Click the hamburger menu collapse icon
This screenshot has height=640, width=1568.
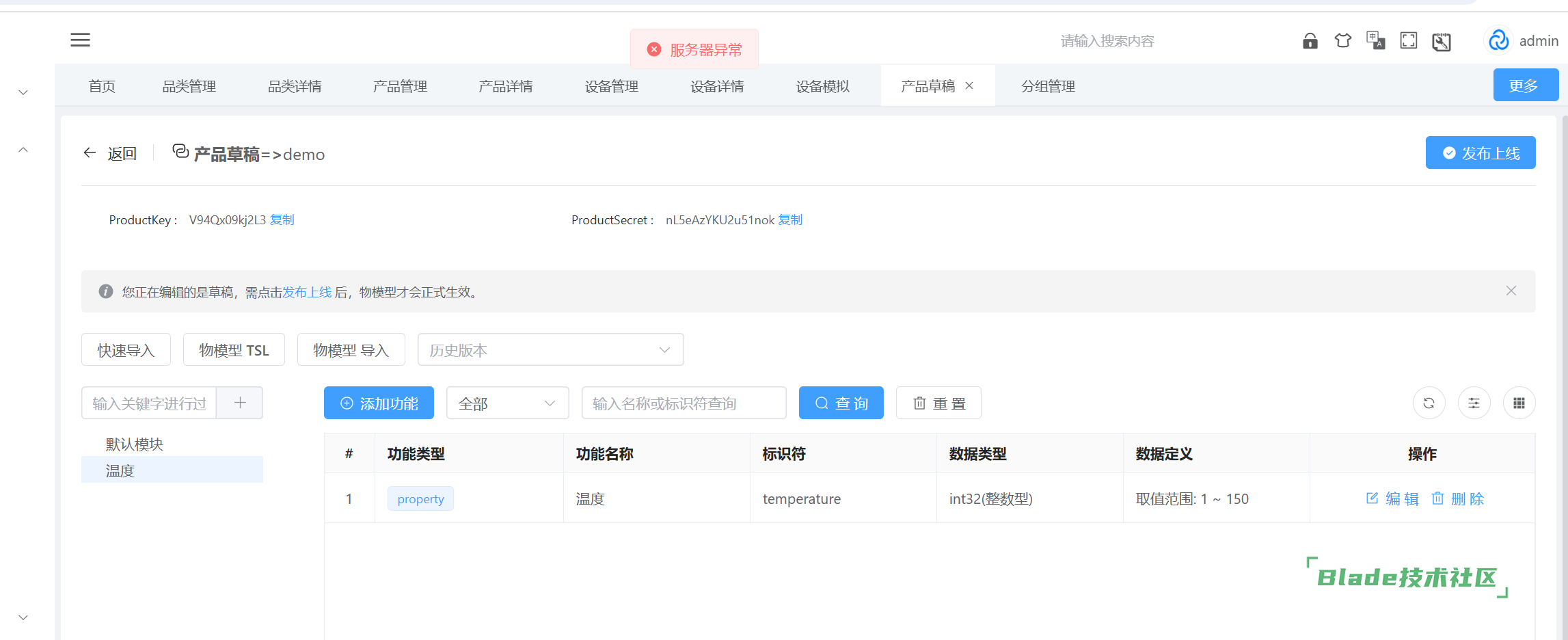click(80, 40)
